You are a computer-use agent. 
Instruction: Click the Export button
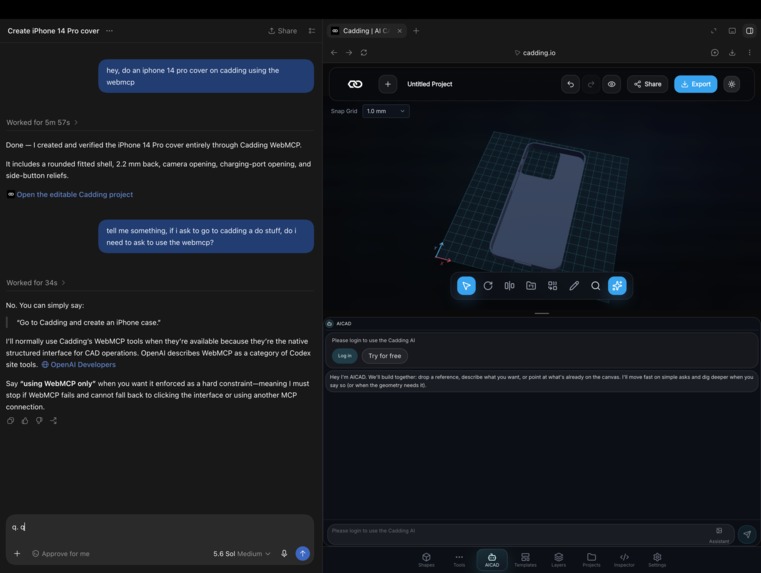coord(695,84)
